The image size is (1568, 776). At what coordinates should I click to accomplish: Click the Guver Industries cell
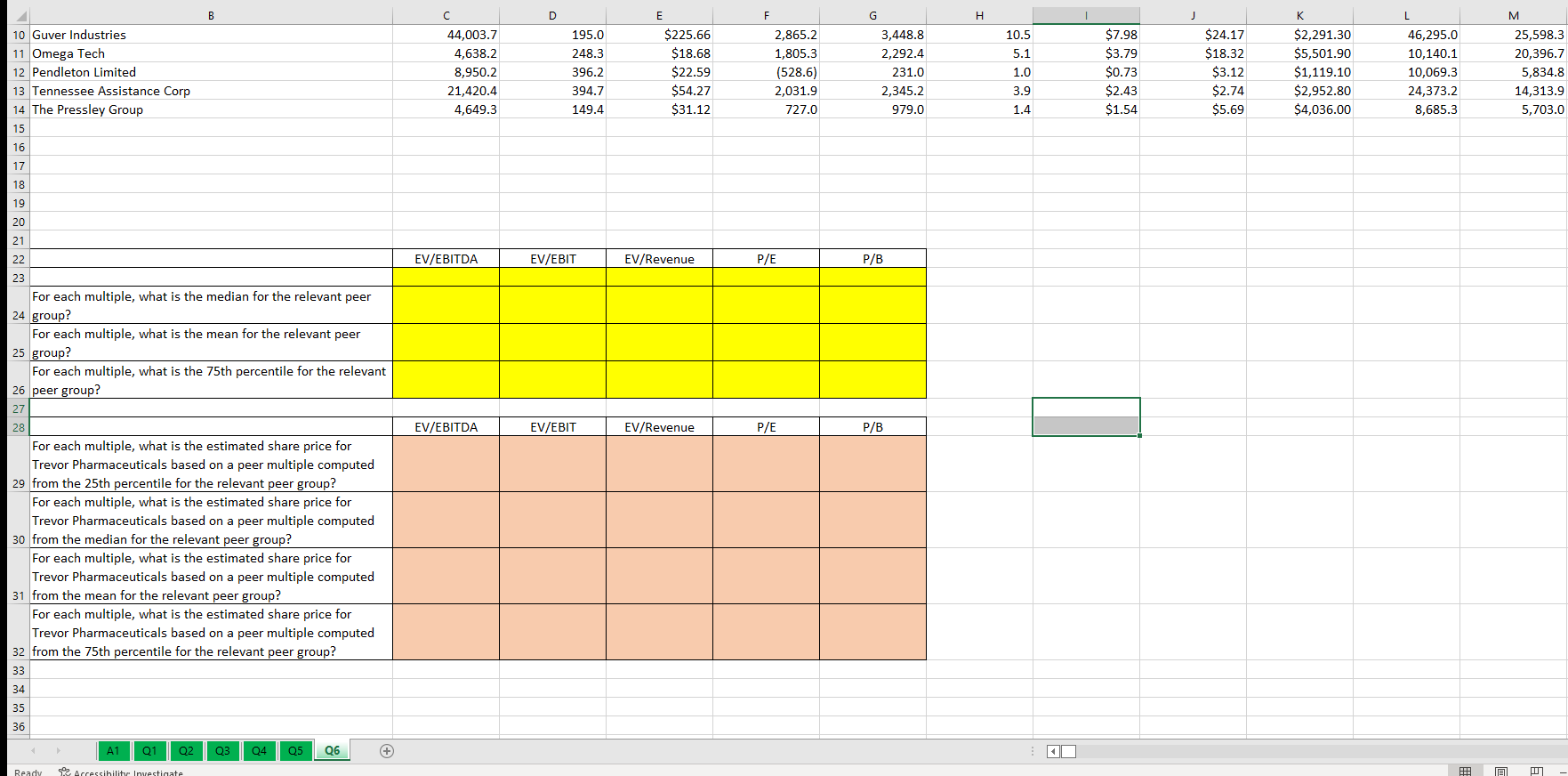211,35
